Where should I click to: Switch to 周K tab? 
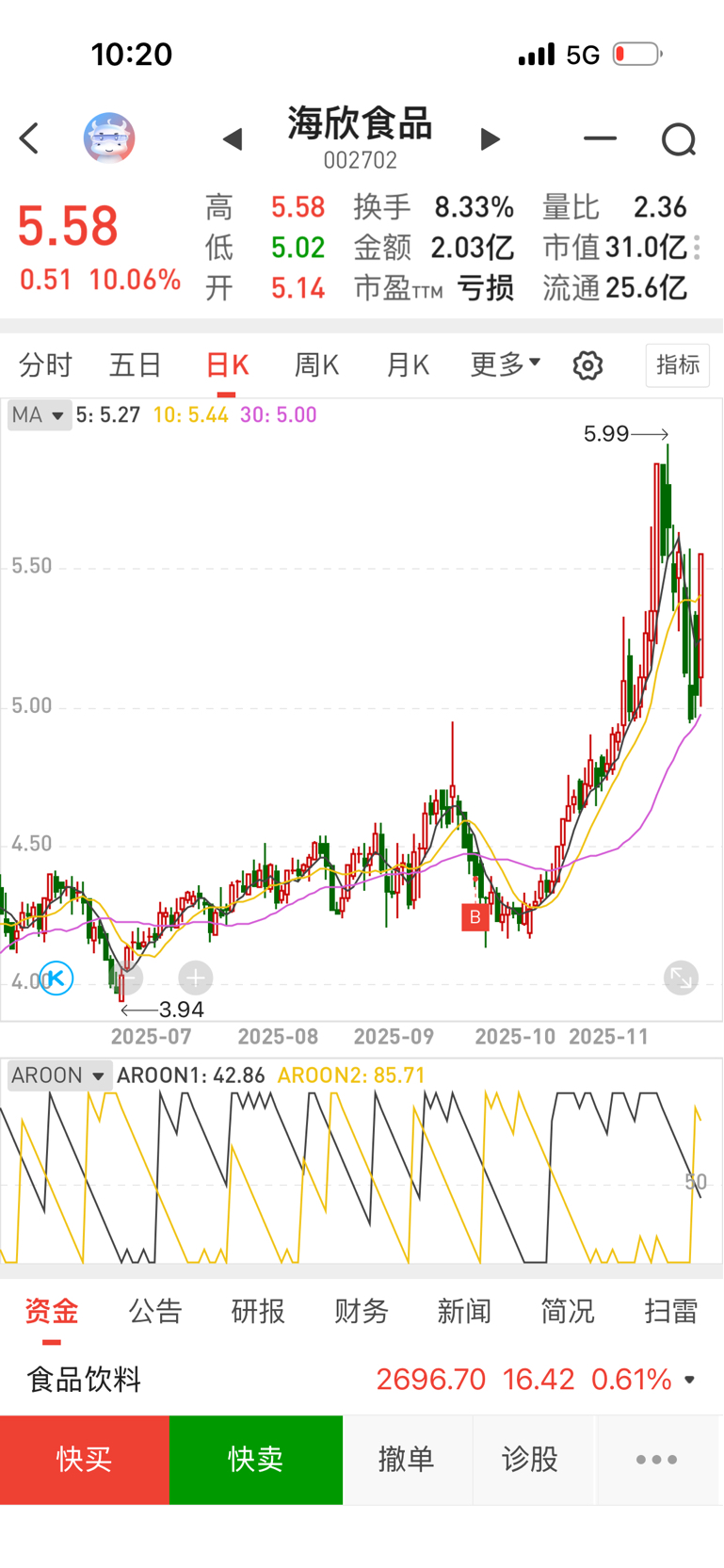click(316, 364)
